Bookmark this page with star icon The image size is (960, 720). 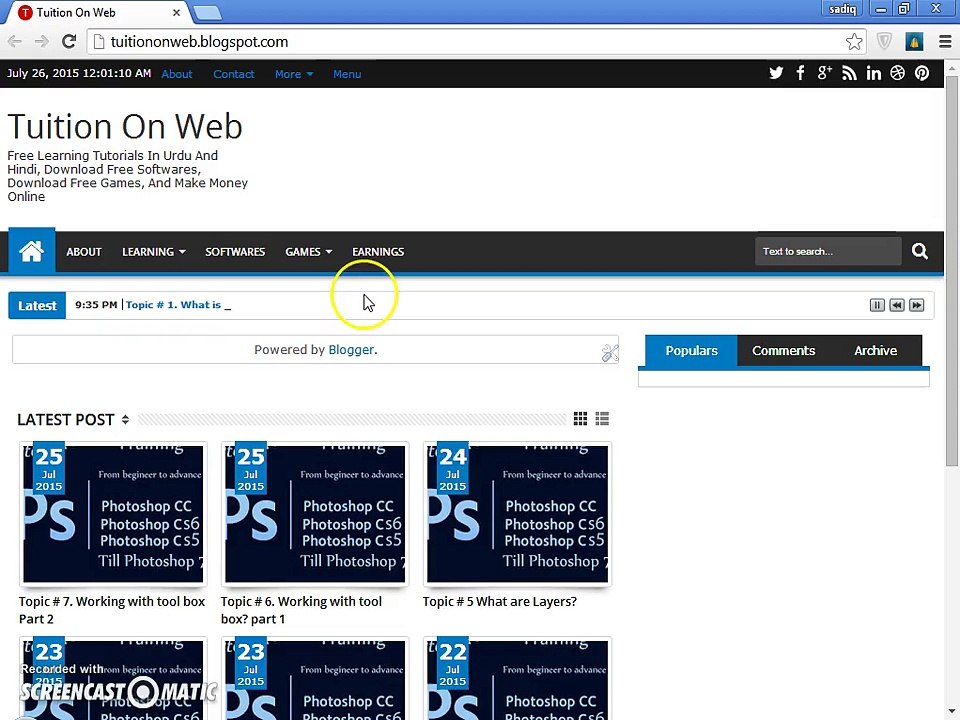854,42
